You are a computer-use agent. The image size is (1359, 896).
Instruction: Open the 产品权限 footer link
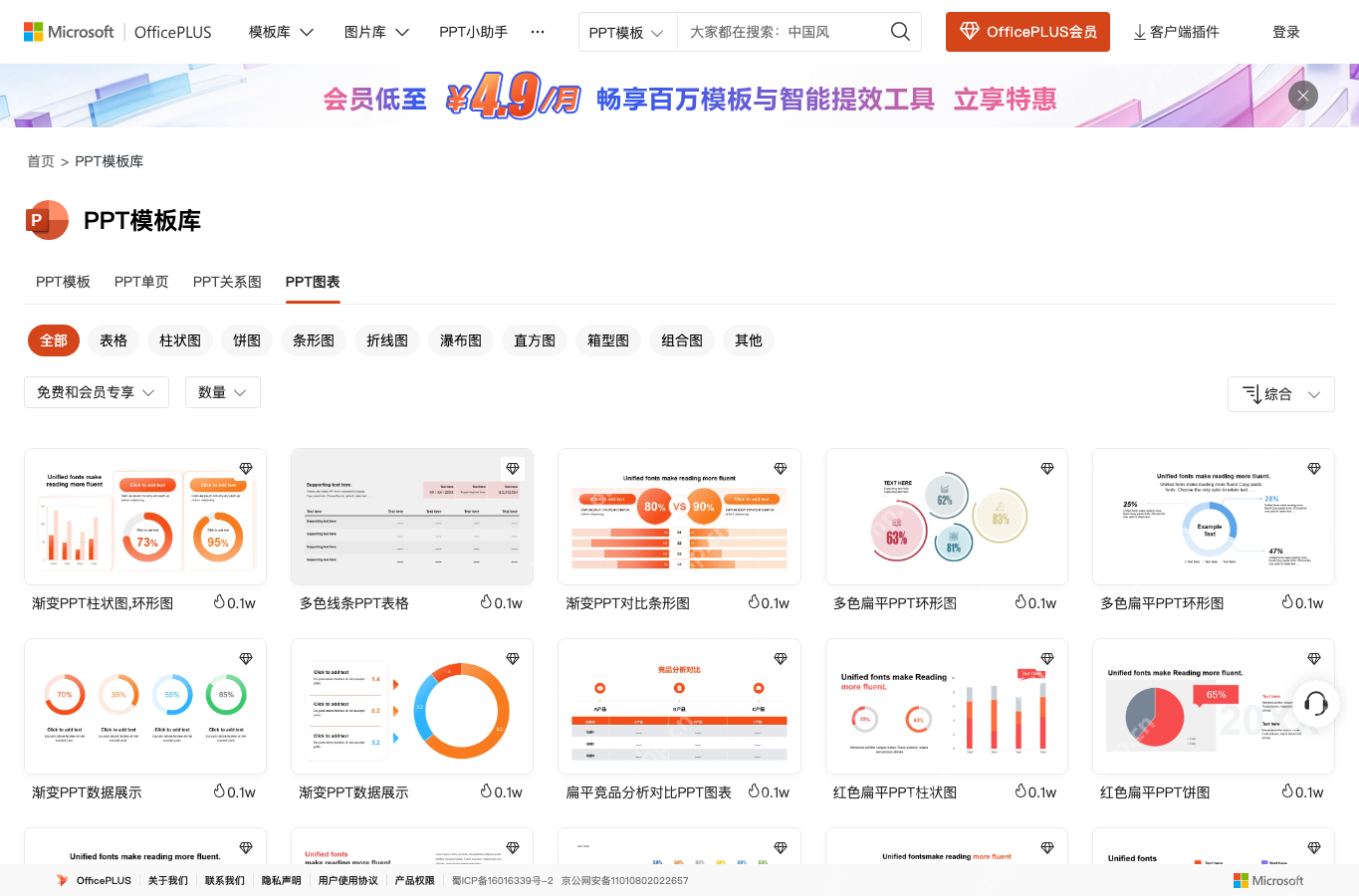[x=415, y=880]
